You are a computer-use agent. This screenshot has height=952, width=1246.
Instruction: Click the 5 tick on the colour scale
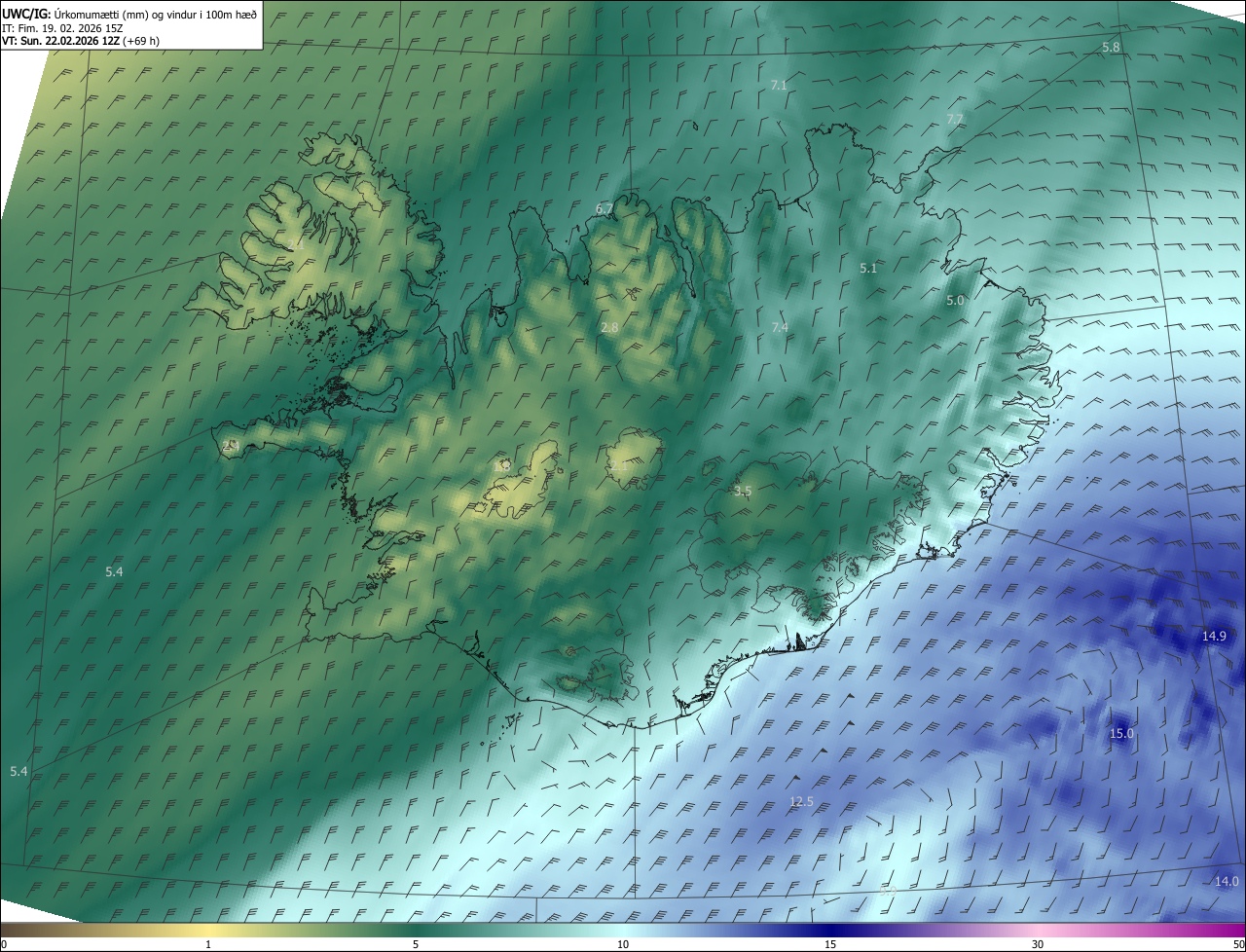coord(416,944)
